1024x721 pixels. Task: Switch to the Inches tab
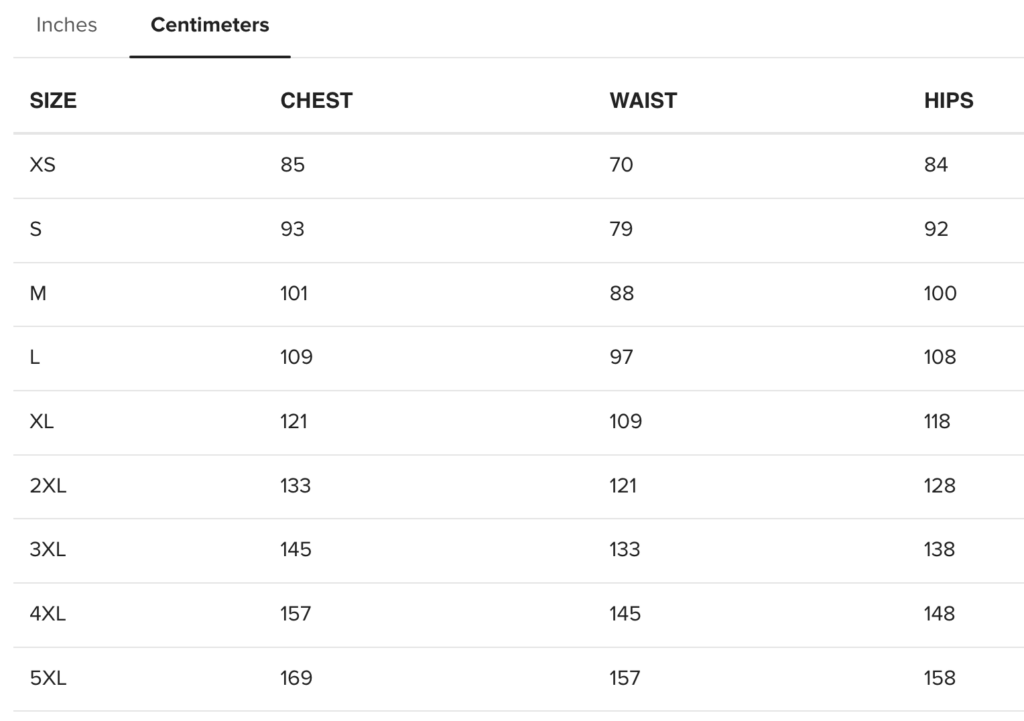coord(66,25)
